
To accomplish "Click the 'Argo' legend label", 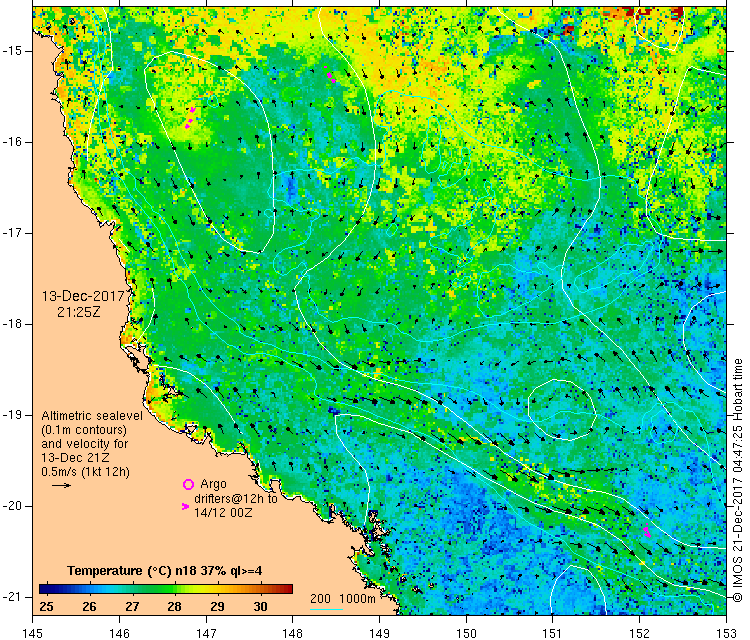I will 213,484.
